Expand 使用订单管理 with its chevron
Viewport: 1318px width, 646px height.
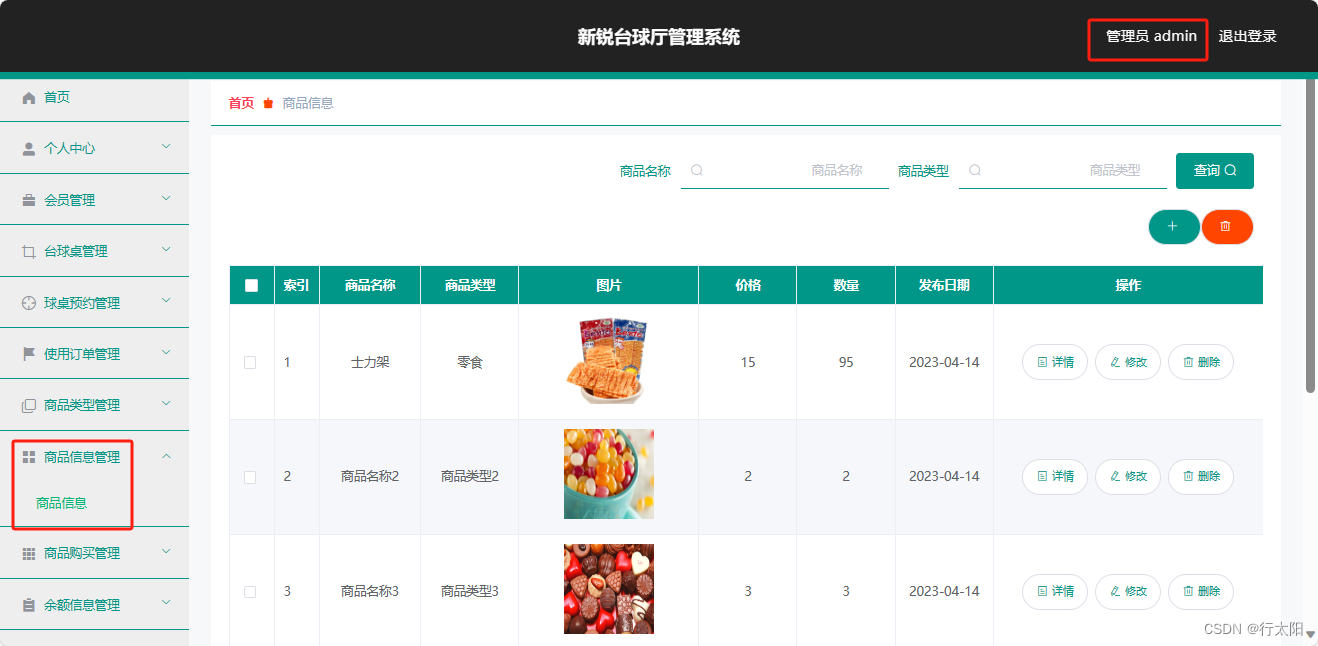pyautogui.click(x=166, y=352)
